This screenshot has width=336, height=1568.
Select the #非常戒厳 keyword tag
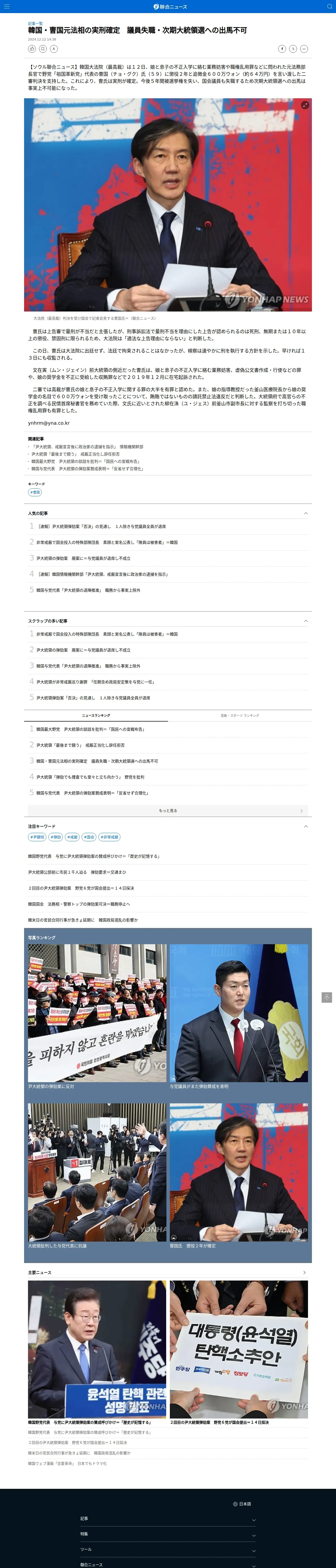[110, 837]
